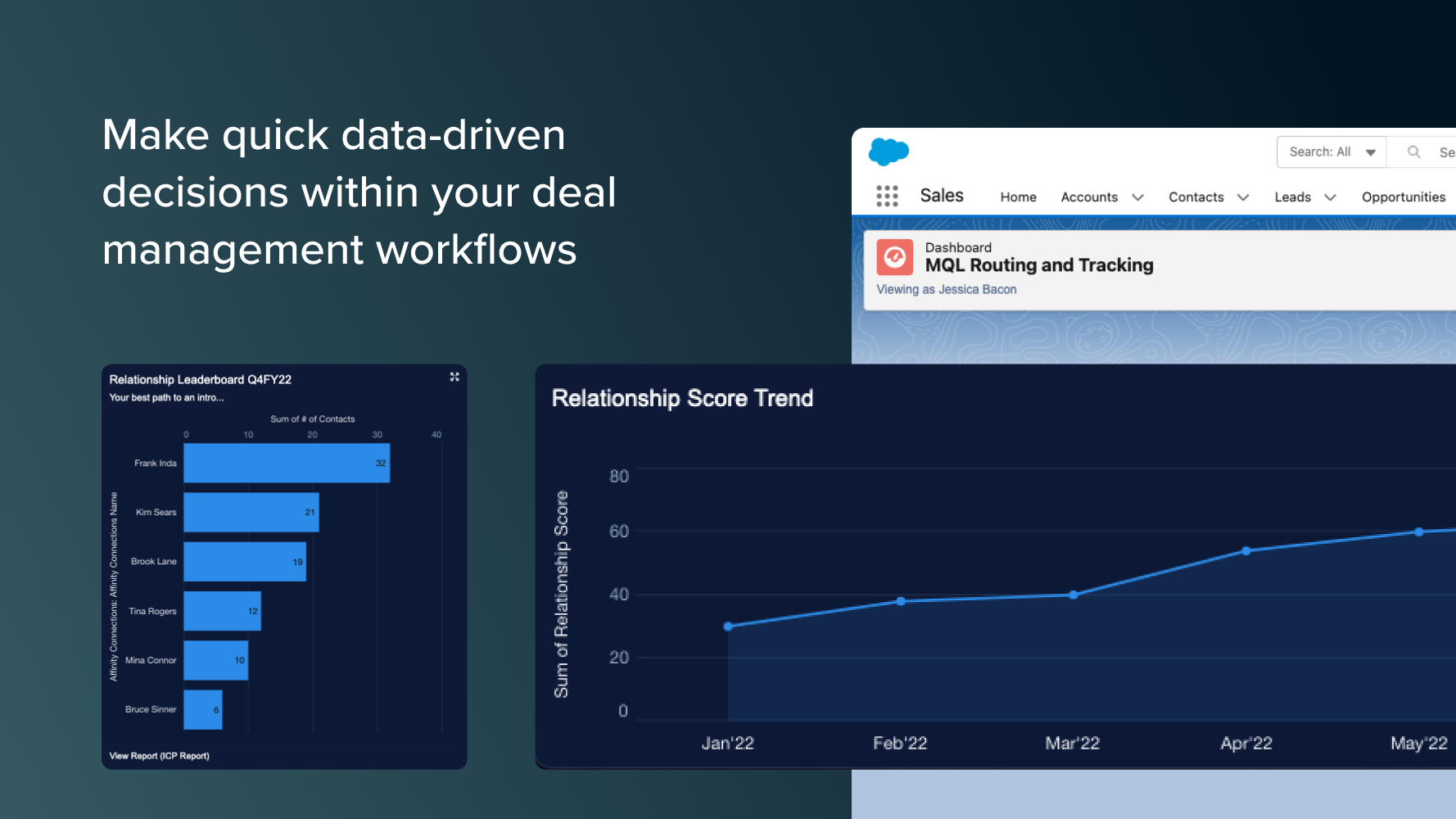Expand the Leads tab chevron

click(1330, 197)
